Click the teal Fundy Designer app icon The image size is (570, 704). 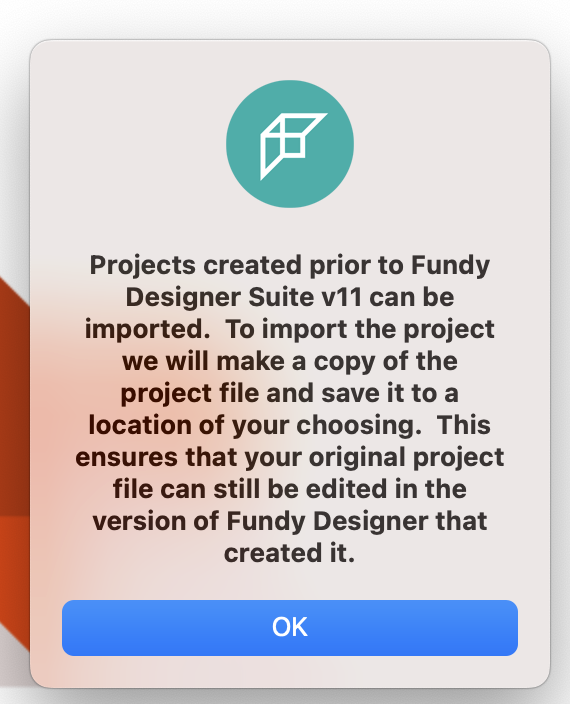coord(290,144)
